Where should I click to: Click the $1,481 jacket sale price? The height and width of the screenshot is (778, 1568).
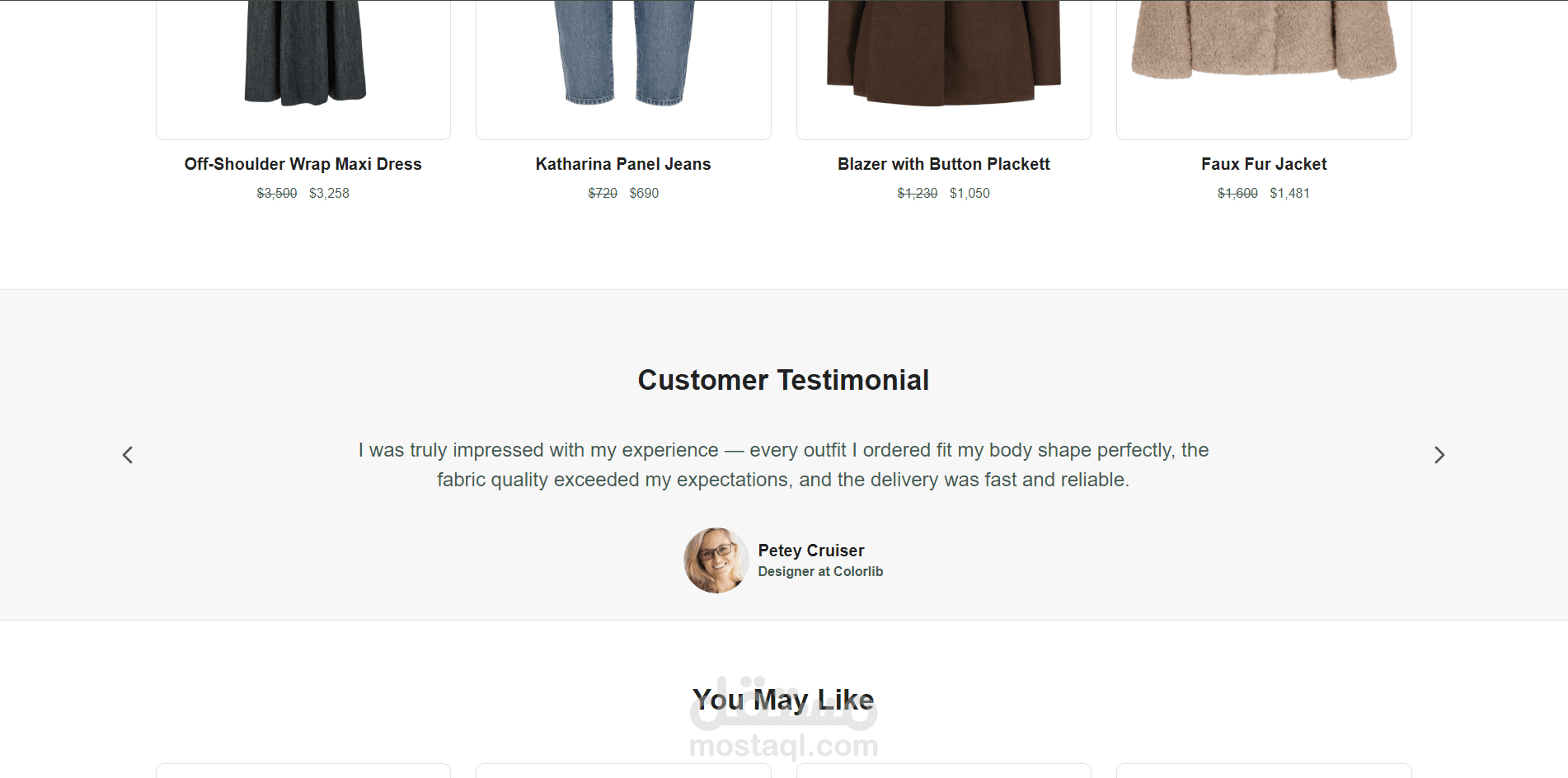[1289, 193]
